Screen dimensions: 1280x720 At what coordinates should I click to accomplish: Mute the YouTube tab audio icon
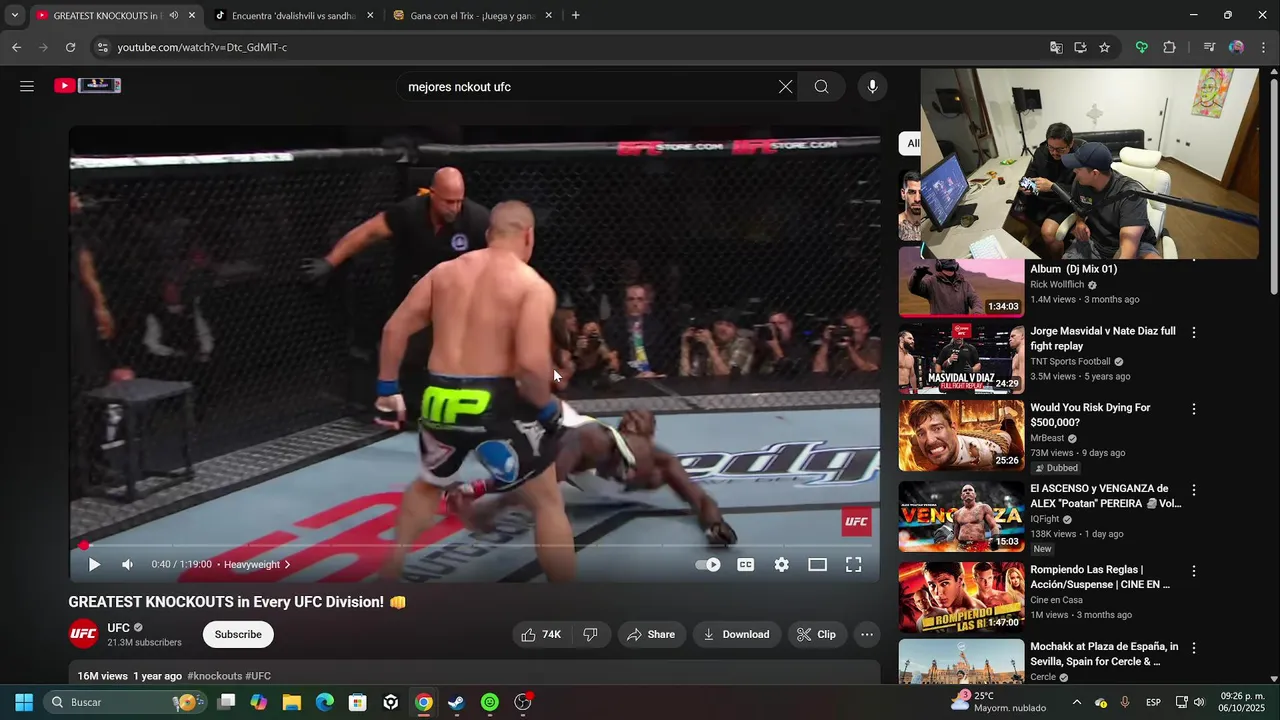point(174,16)
